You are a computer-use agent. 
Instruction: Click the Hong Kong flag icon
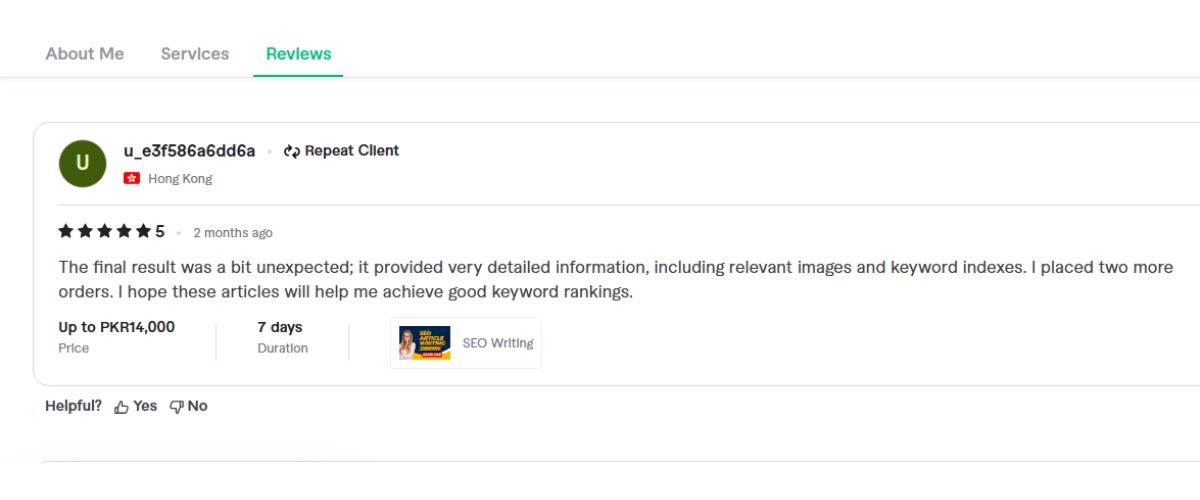[131, 179]
